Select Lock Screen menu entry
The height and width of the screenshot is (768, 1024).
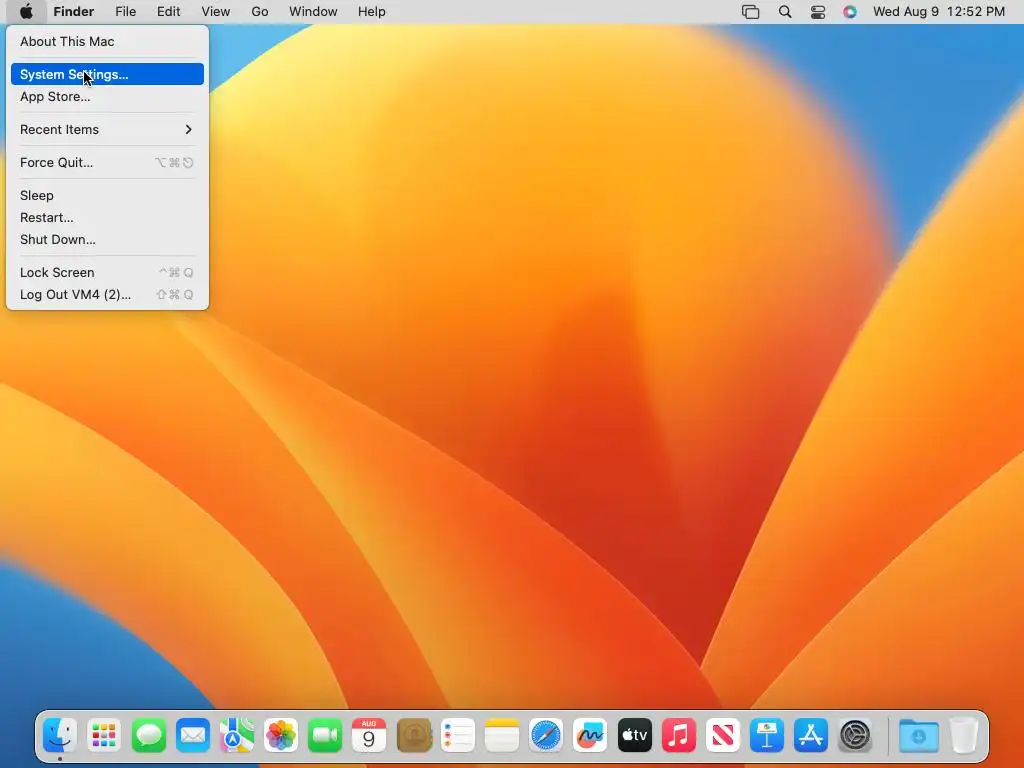[107, 272]
